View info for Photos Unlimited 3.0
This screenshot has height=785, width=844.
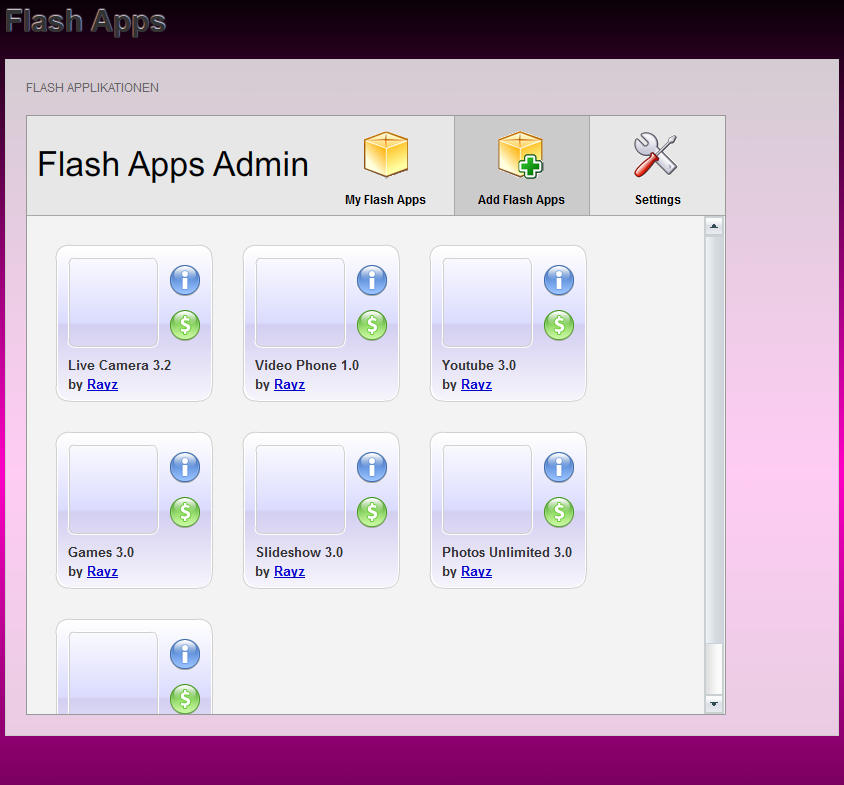(x=559, y=467)
